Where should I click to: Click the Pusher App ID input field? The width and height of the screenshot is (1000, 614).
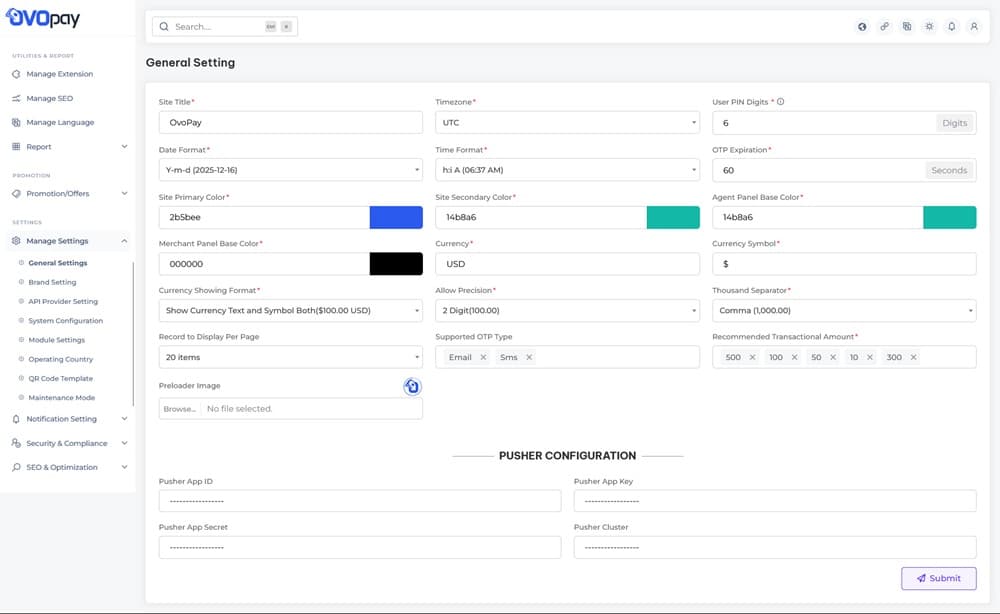pyautogui.click(x=359, y=501)
